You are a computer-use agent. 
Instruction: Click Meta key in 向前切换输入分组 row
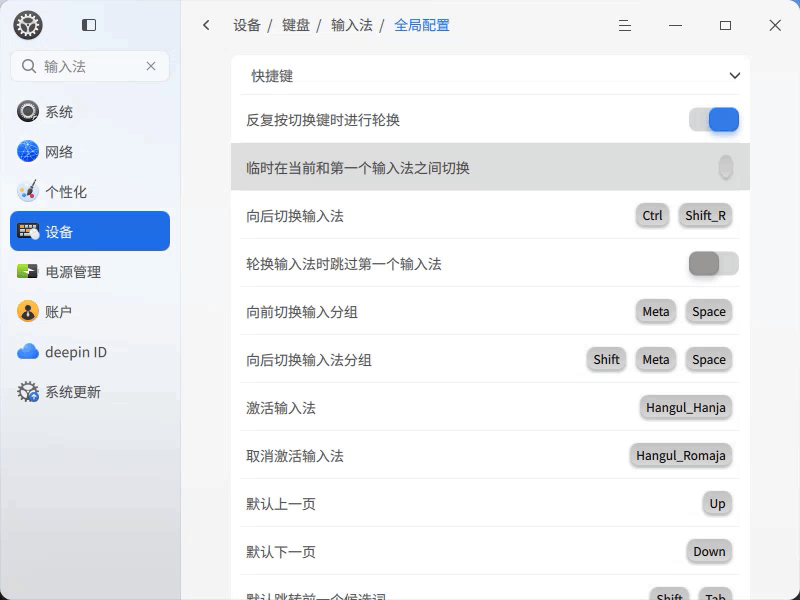656,311
